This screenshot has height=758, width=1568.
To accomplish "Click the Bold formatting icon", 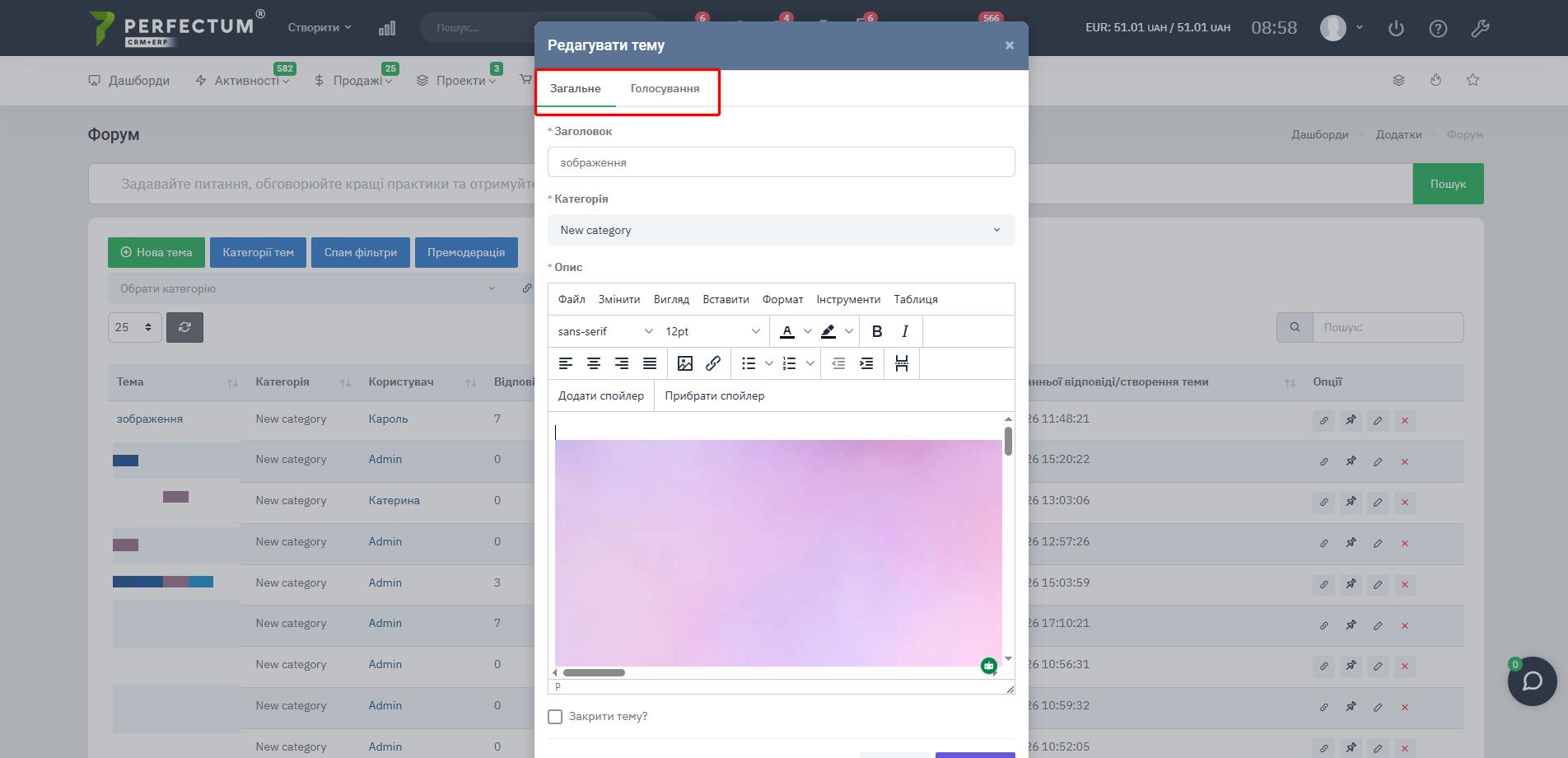I will [876, 331].
